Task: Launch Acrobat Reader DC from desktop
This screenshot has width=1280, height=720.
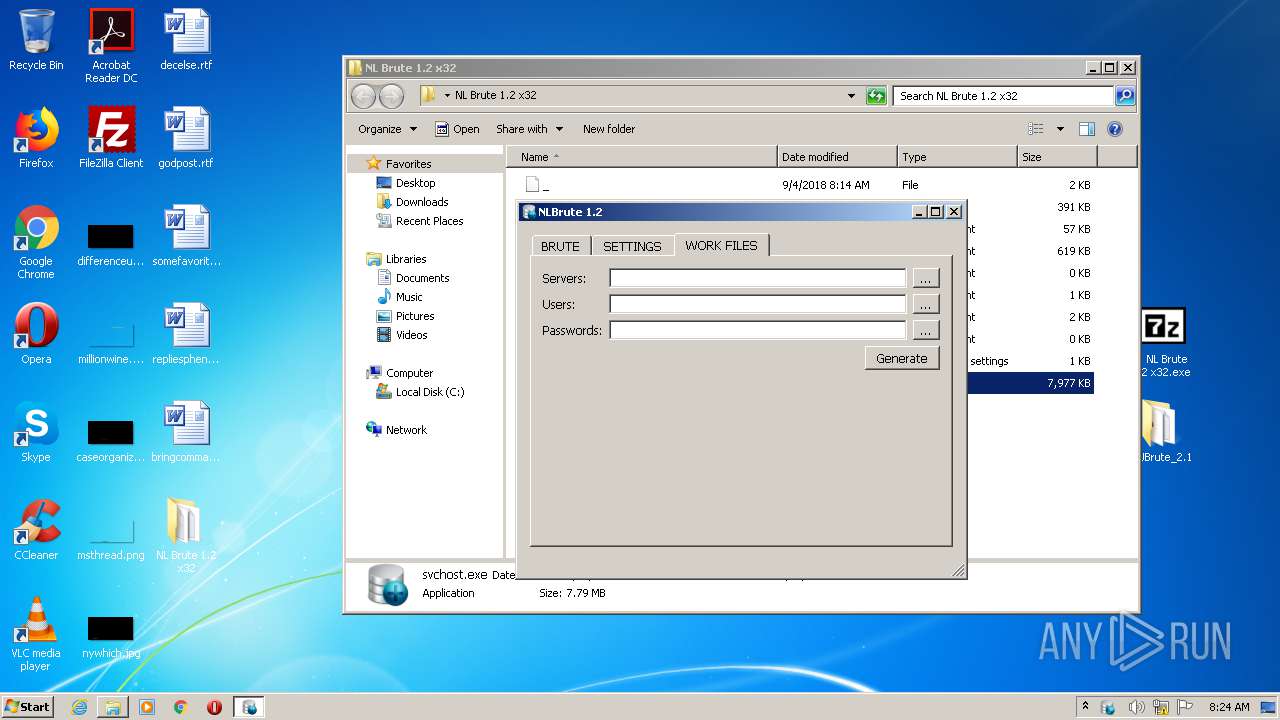Action: tap(111, 46)
